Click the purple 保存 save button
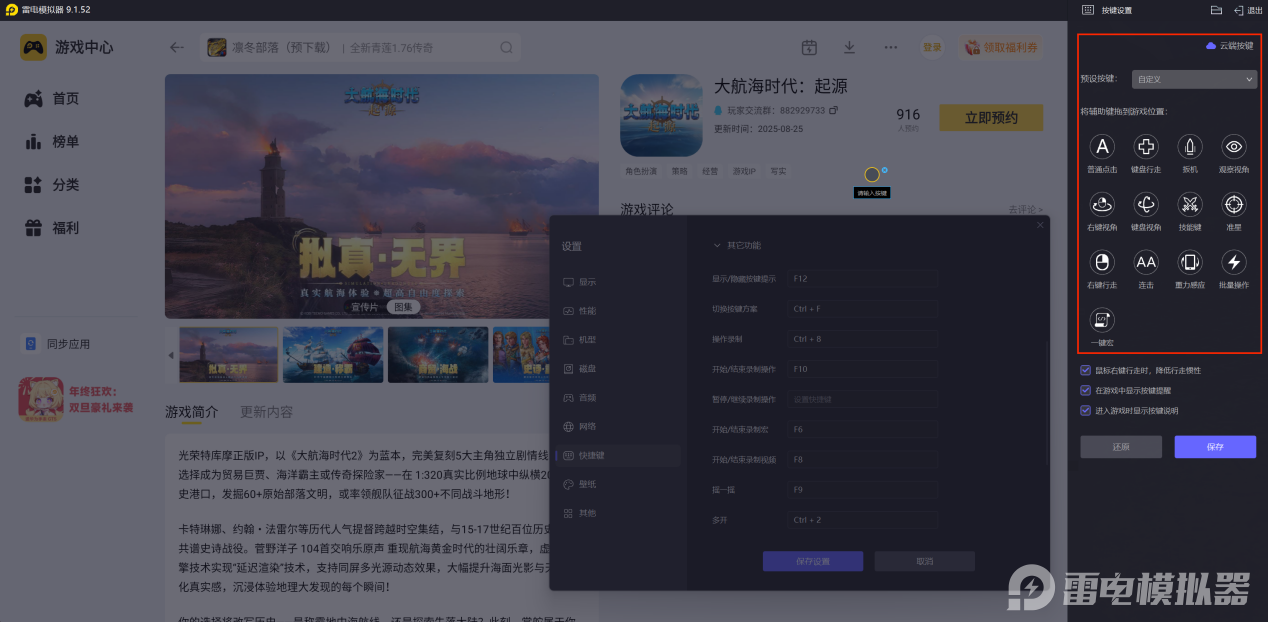Screen dimensions: 1268x622 click(1214, 447)
